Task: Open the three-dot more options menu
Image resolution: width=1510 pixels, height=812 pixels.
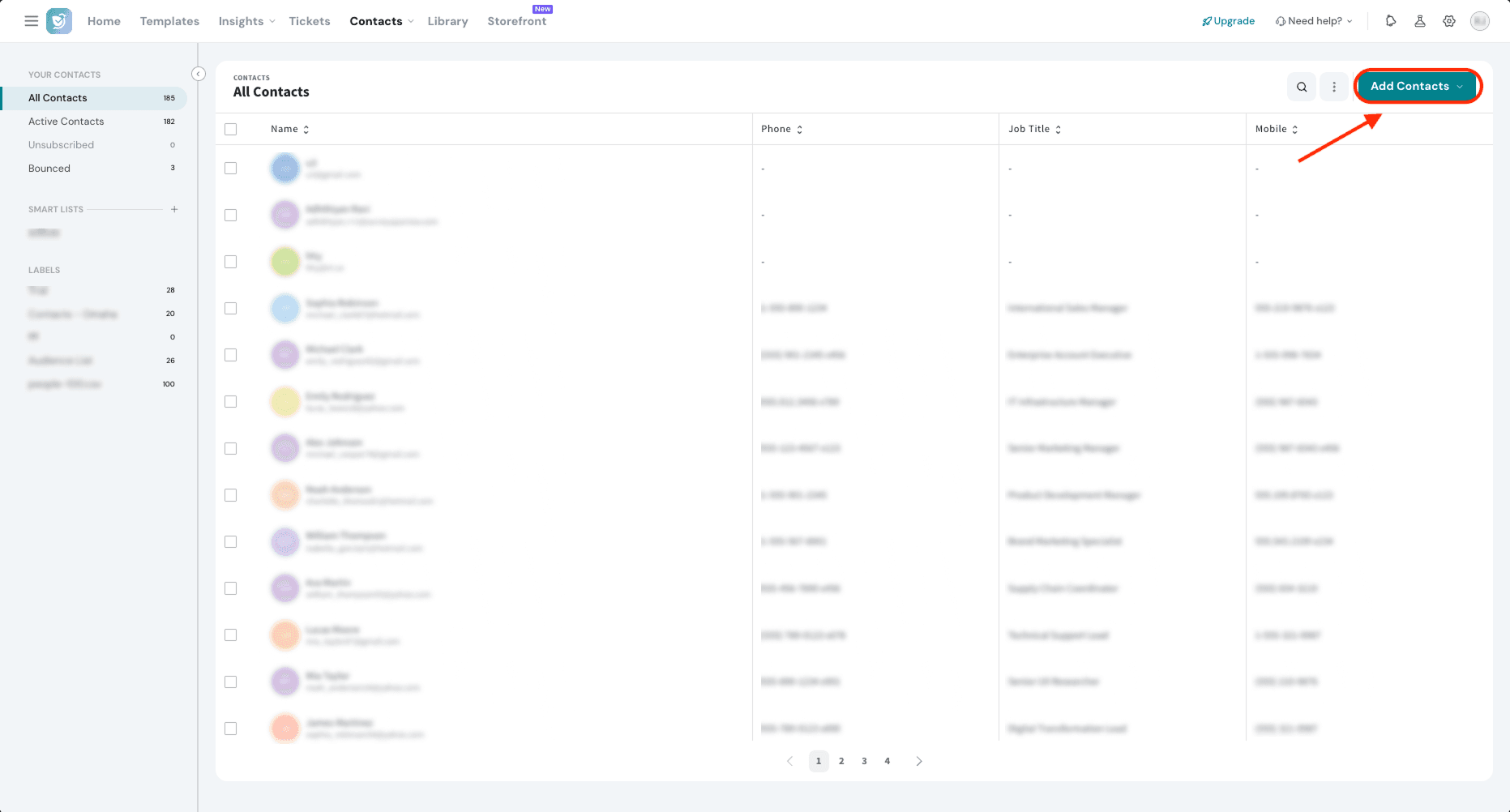Action: click(1334, 87)
